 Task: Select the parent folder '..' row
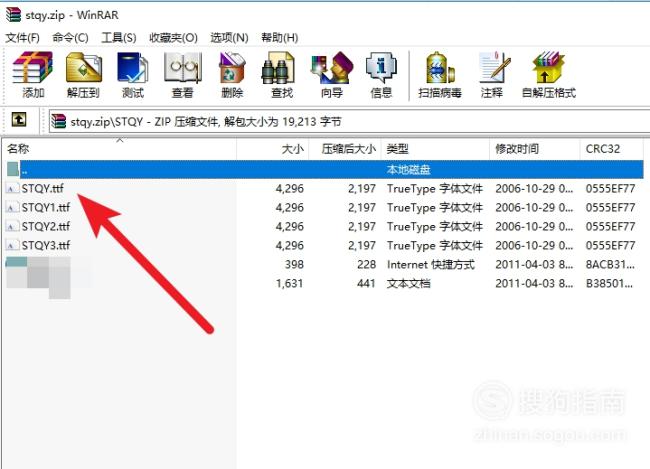point(325,170)
